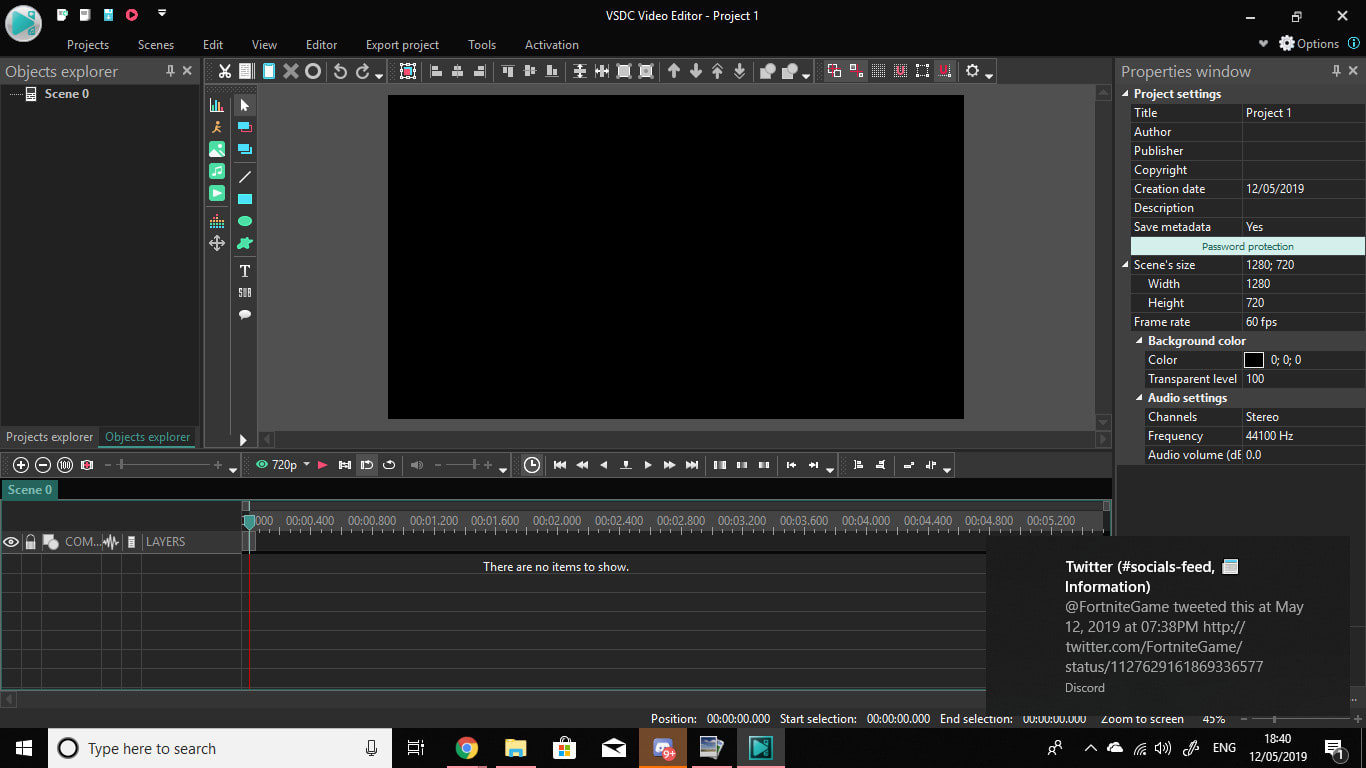Click the Cut scissors icon in toolbar
This screenshot has width=1366, height=768.
point(225,71)
